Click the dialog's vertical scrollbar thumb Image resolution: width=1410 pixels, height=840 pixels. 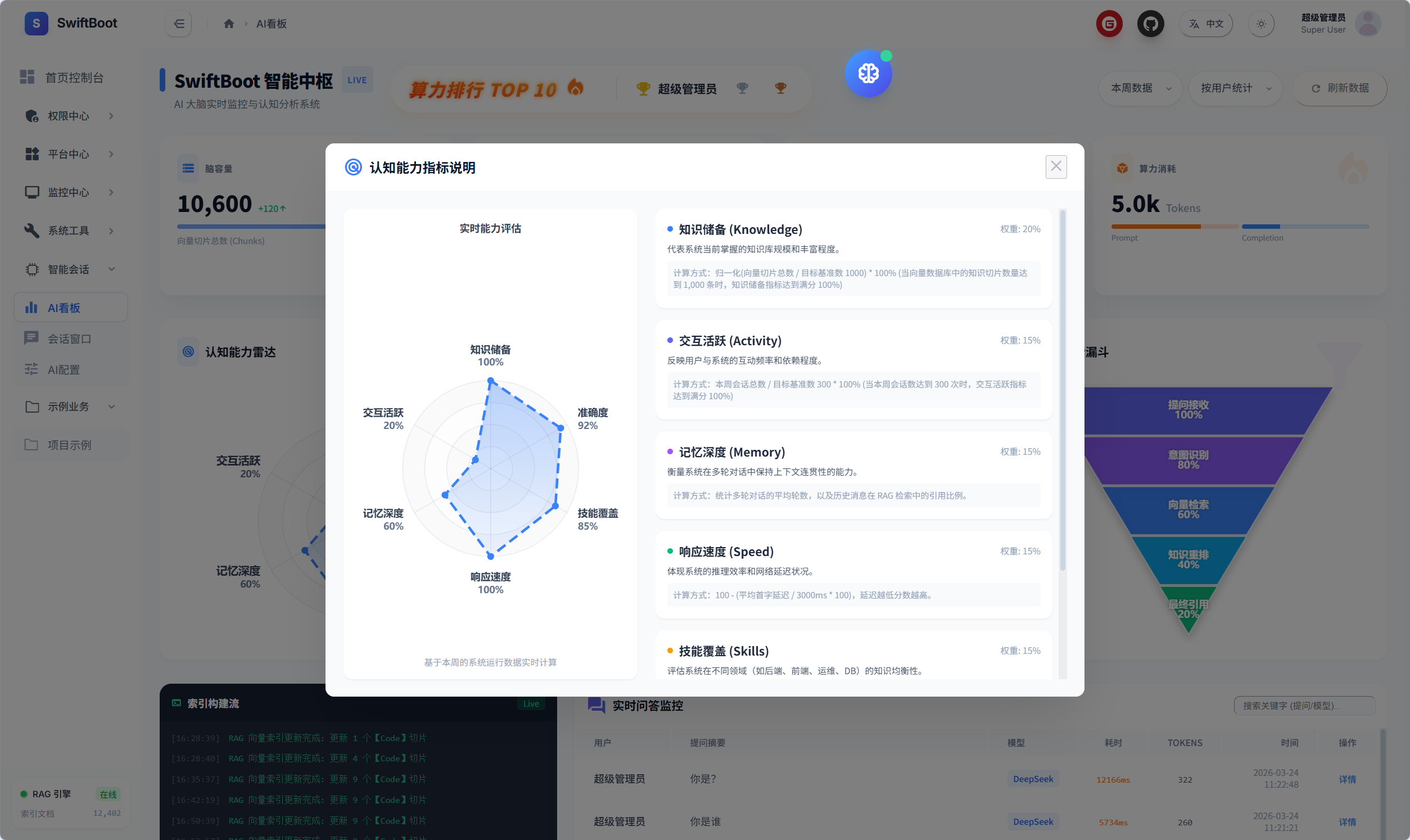coord(1062,391)
